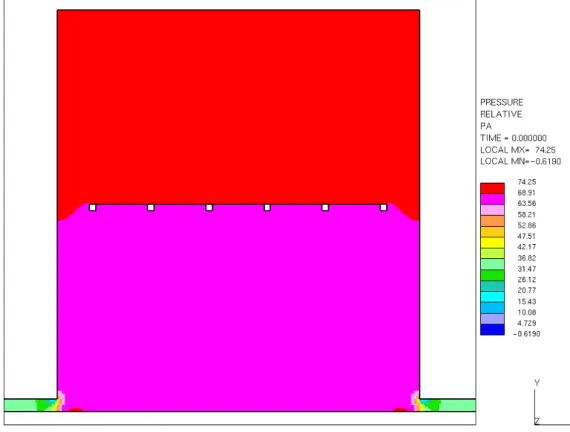Viewport: 570px width, 432px height.
Task: Click legend value 58.21
Action: (527, 215)
